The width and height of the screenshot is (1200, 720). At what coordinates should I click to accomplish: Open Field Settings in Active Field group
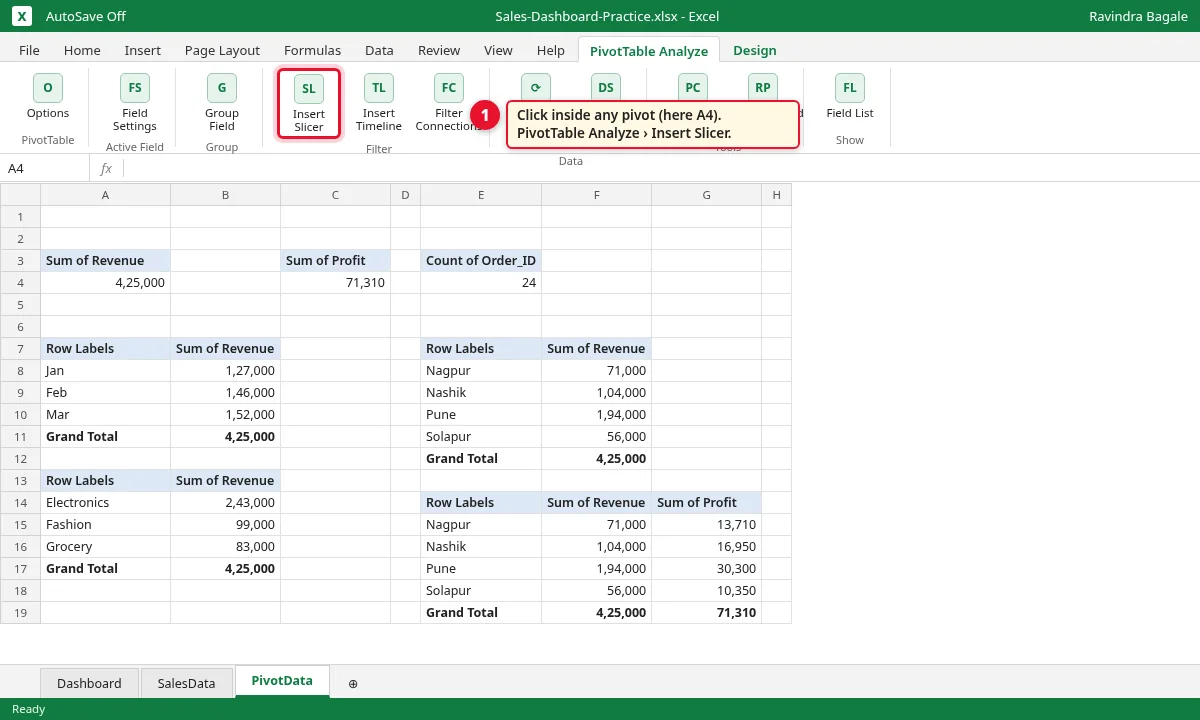(x=135, y=104)
